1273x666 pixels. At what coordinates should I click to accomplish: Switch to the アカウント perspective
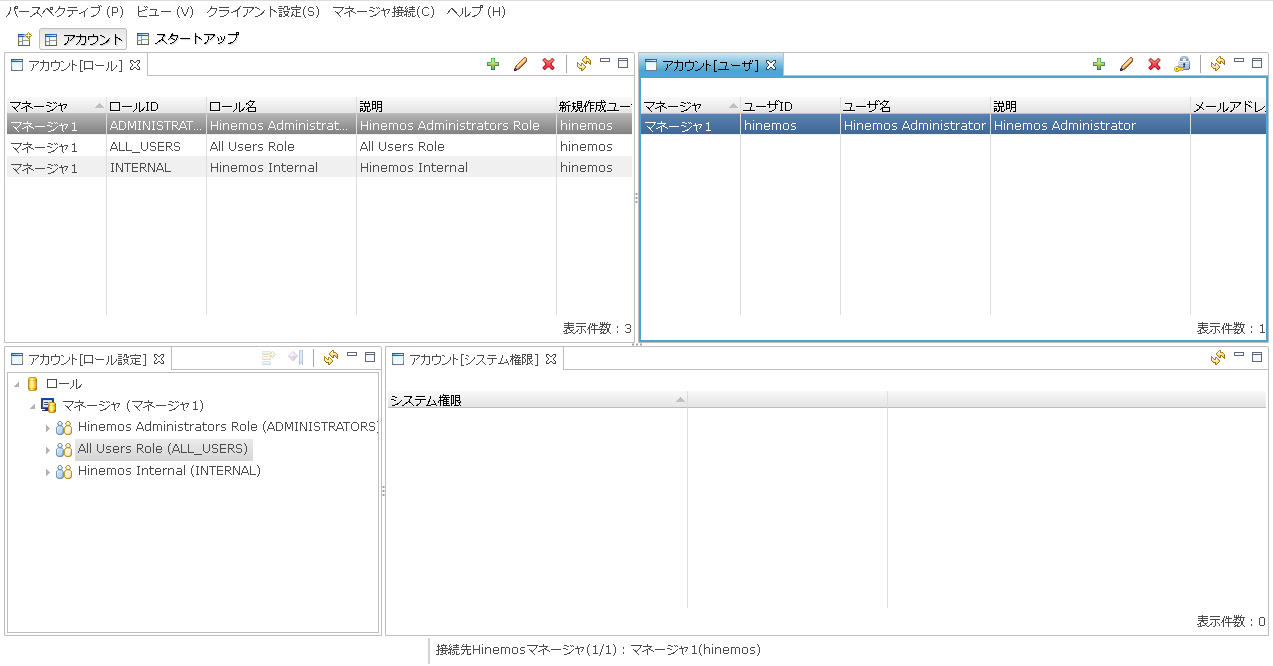click(x=84, y=39)
